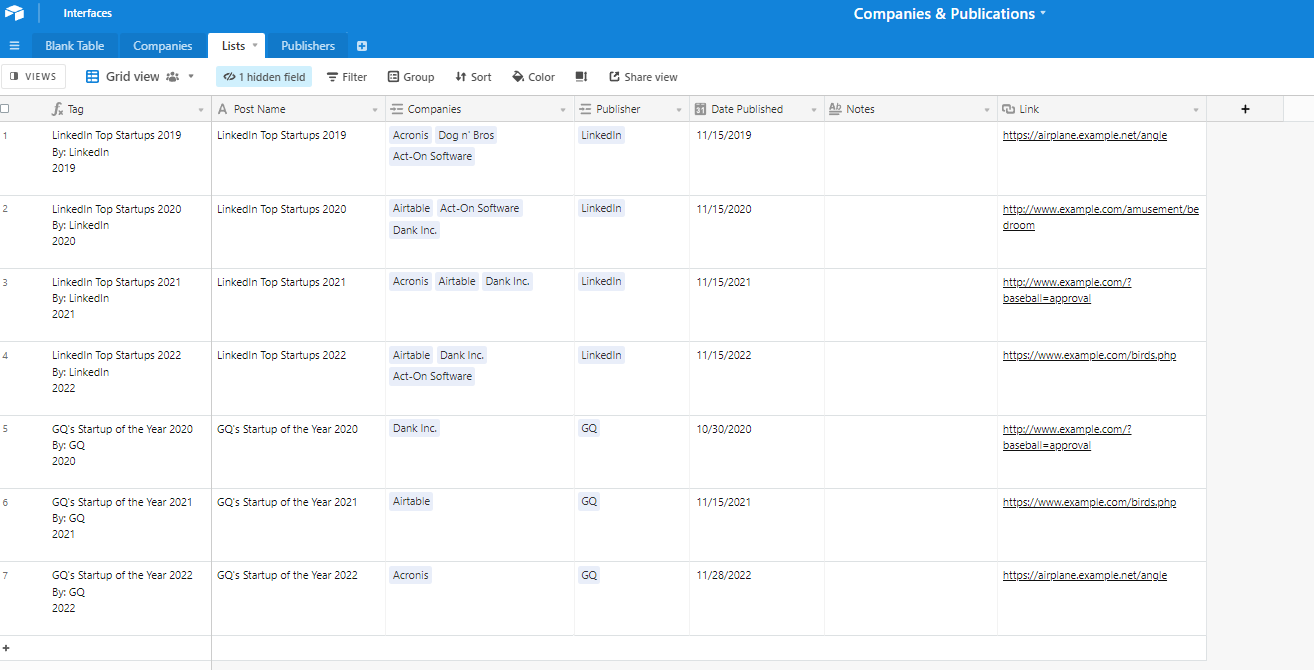Viewport: 1314px width, 670px height.
Task: Open the Filter options
Action: tap(347, 77)
